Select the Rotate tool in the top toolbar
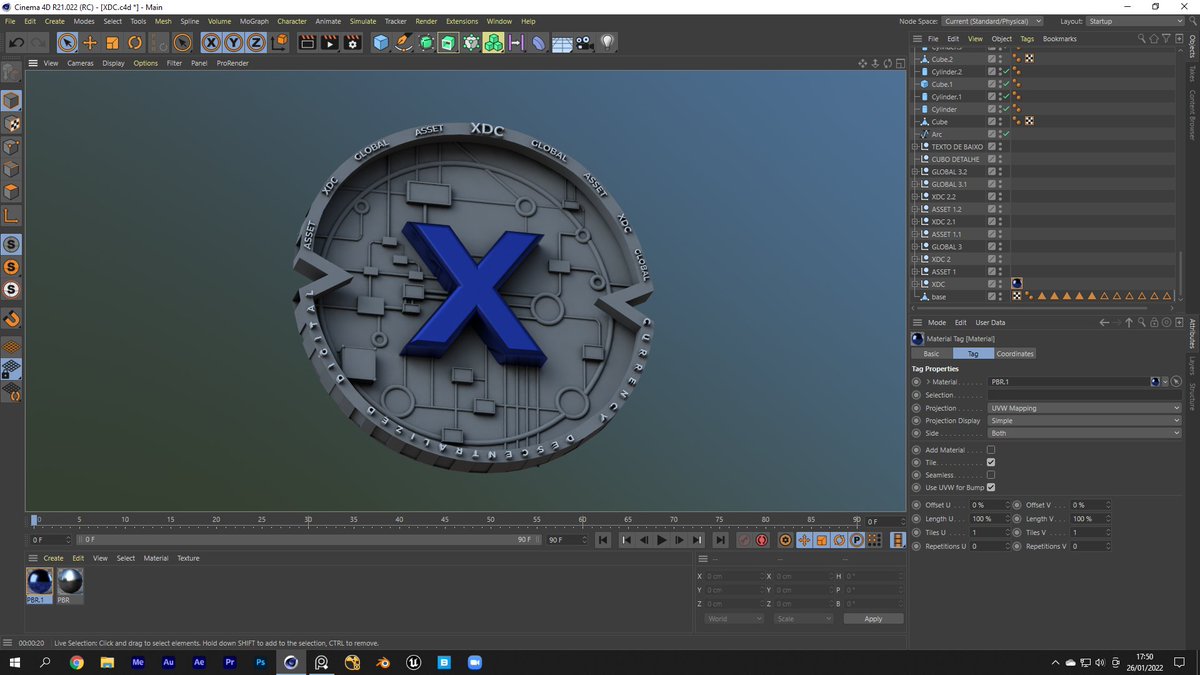Screen dimensions: 1200x675 tap(135, 43)
